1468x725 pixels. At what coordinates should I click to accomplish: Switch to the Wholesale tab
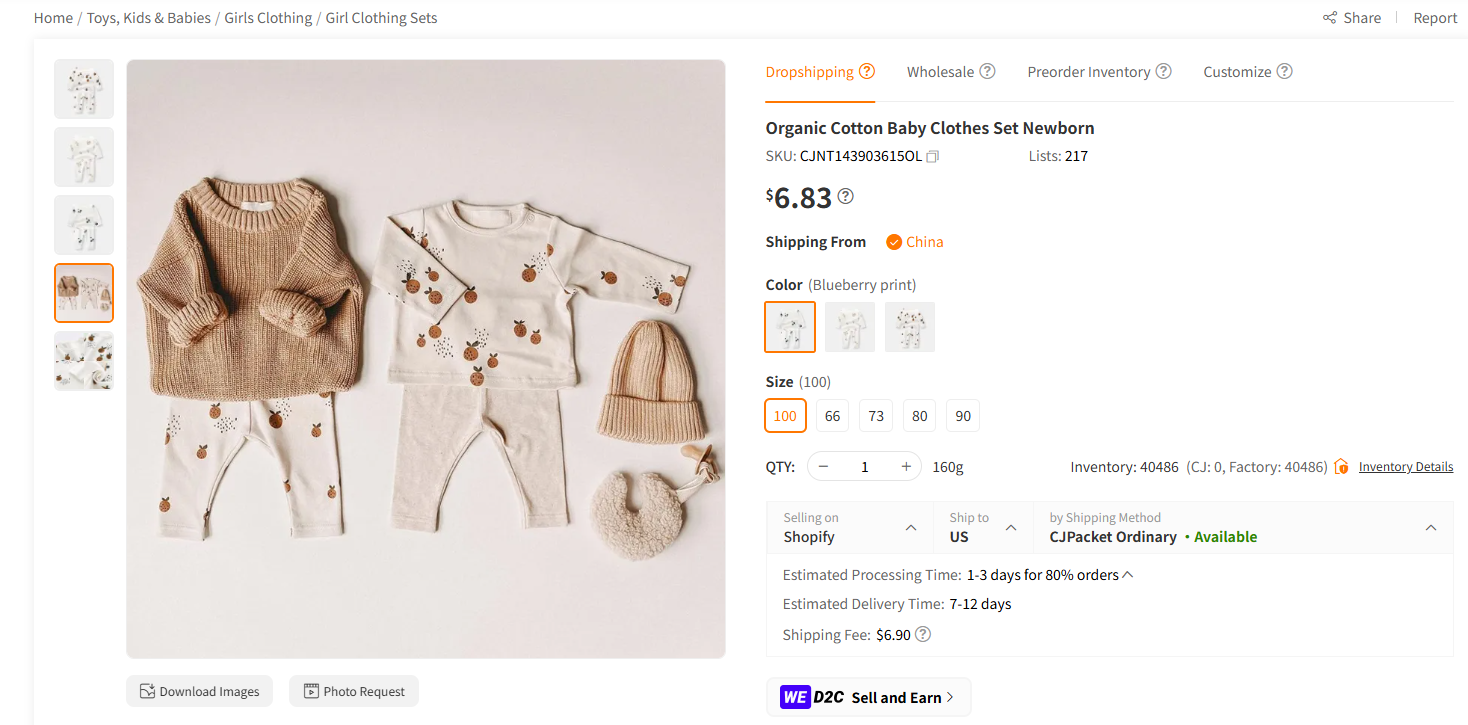pyautogui.click(x=940, y=71)
